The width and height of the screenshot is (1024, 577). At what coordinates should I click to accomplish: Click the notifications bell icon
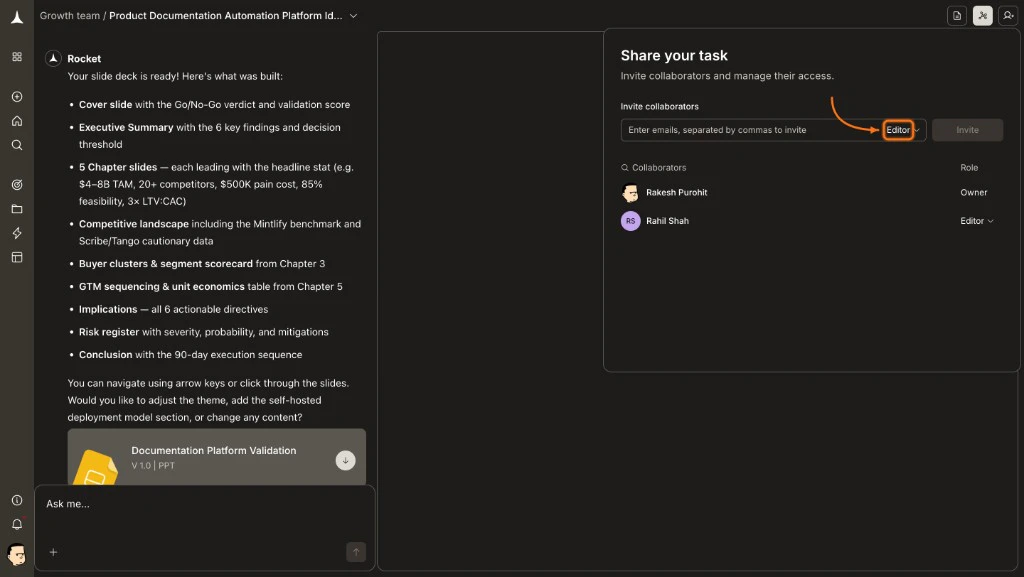click(x=16, y=524)
